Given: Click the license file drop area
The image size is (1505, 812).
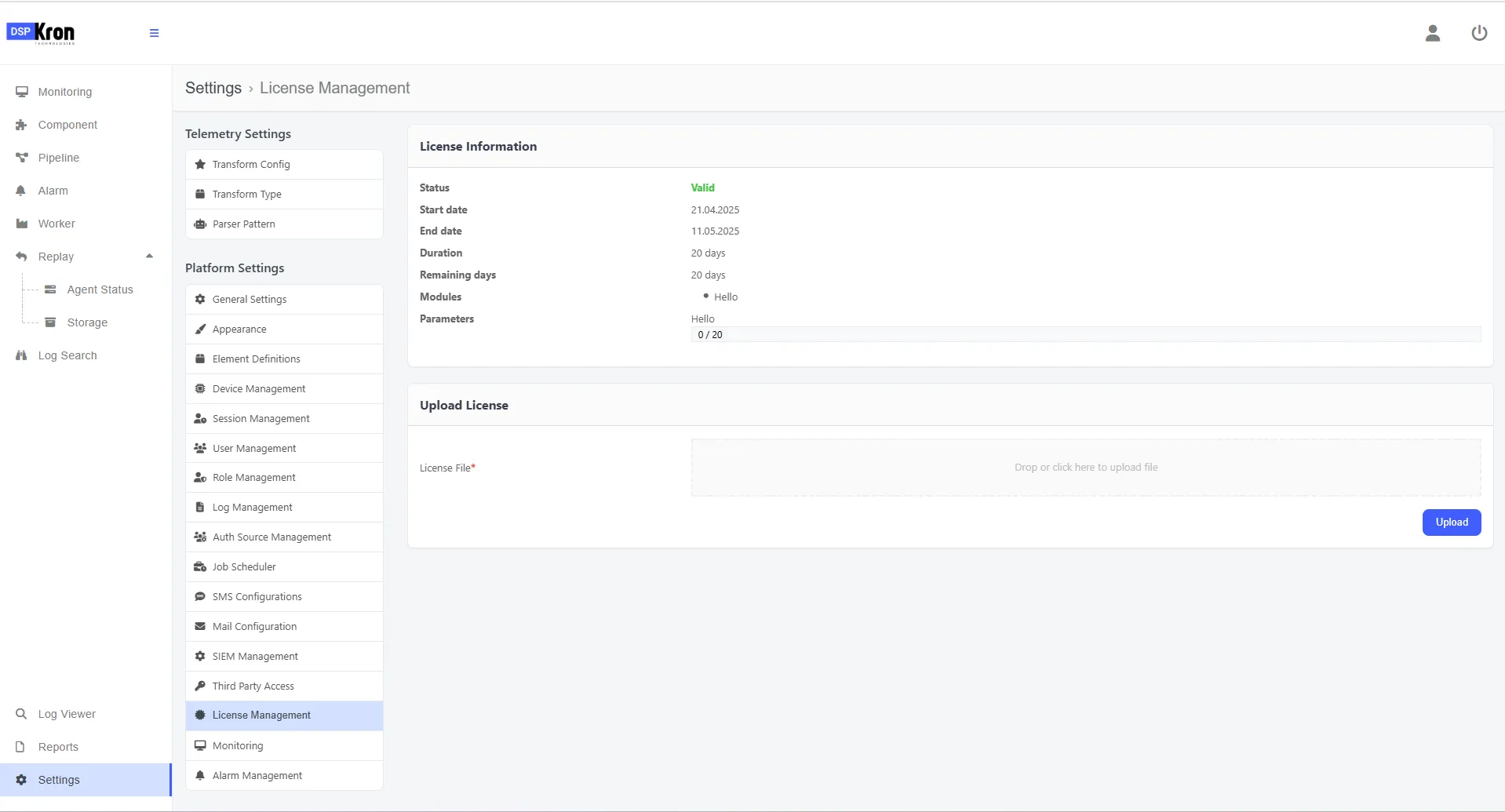Looking at the screenshot, I should pos(1085,468).
